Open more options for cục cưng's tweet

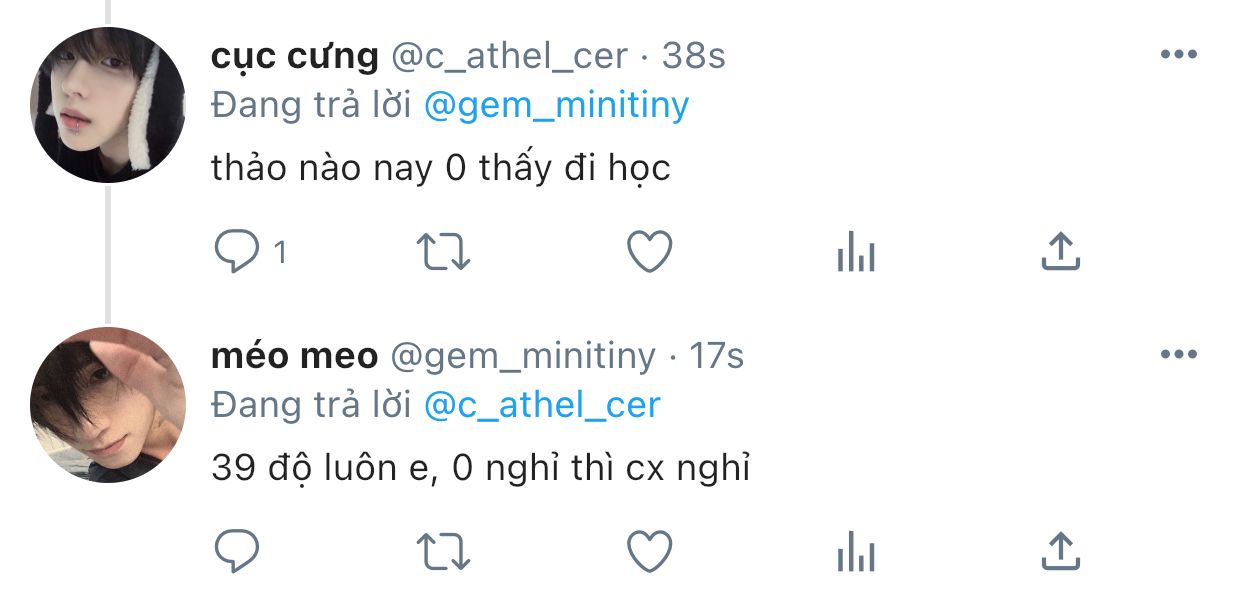pos(1178,55)
